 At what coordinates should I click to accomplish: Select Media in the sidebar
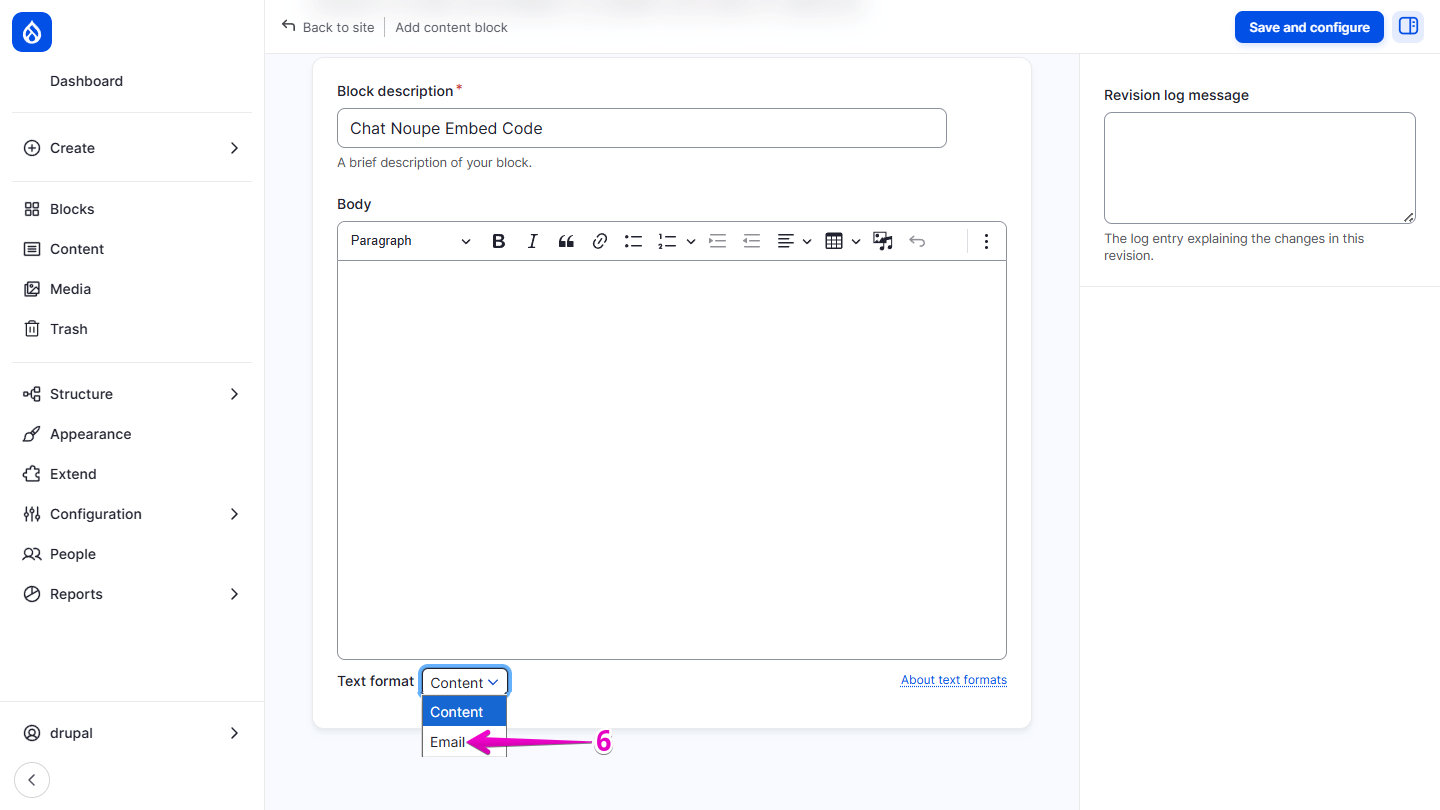pos(69,288)
